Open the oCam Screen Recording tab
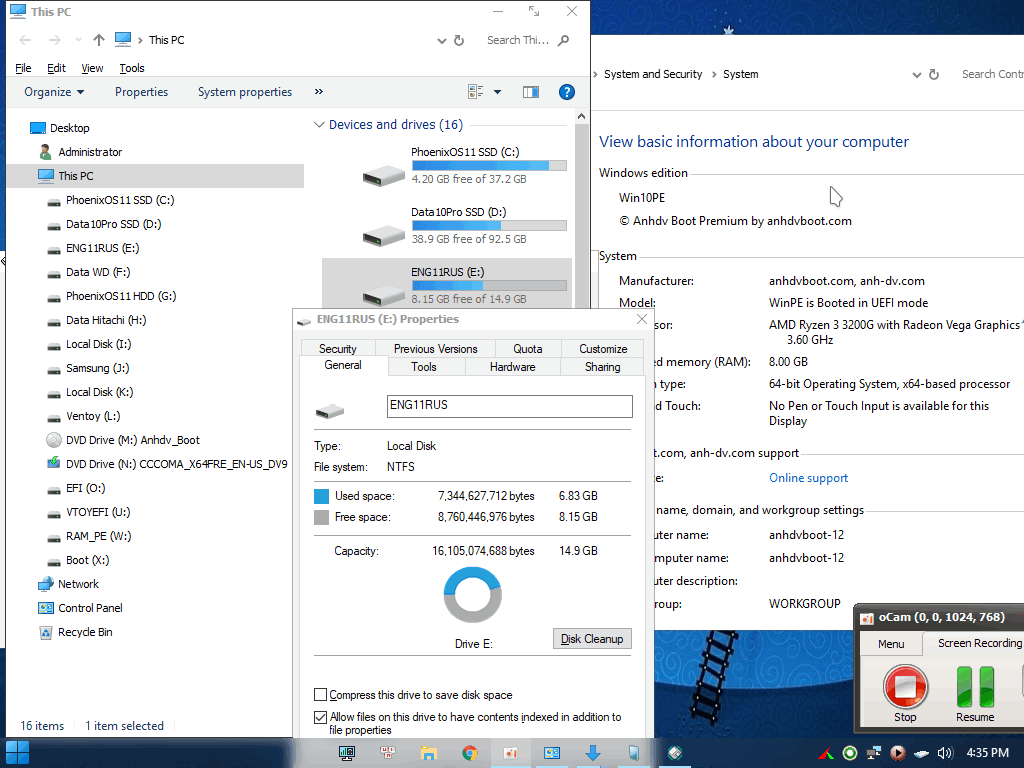The image size is (1024, 768). tap(973, 643)
